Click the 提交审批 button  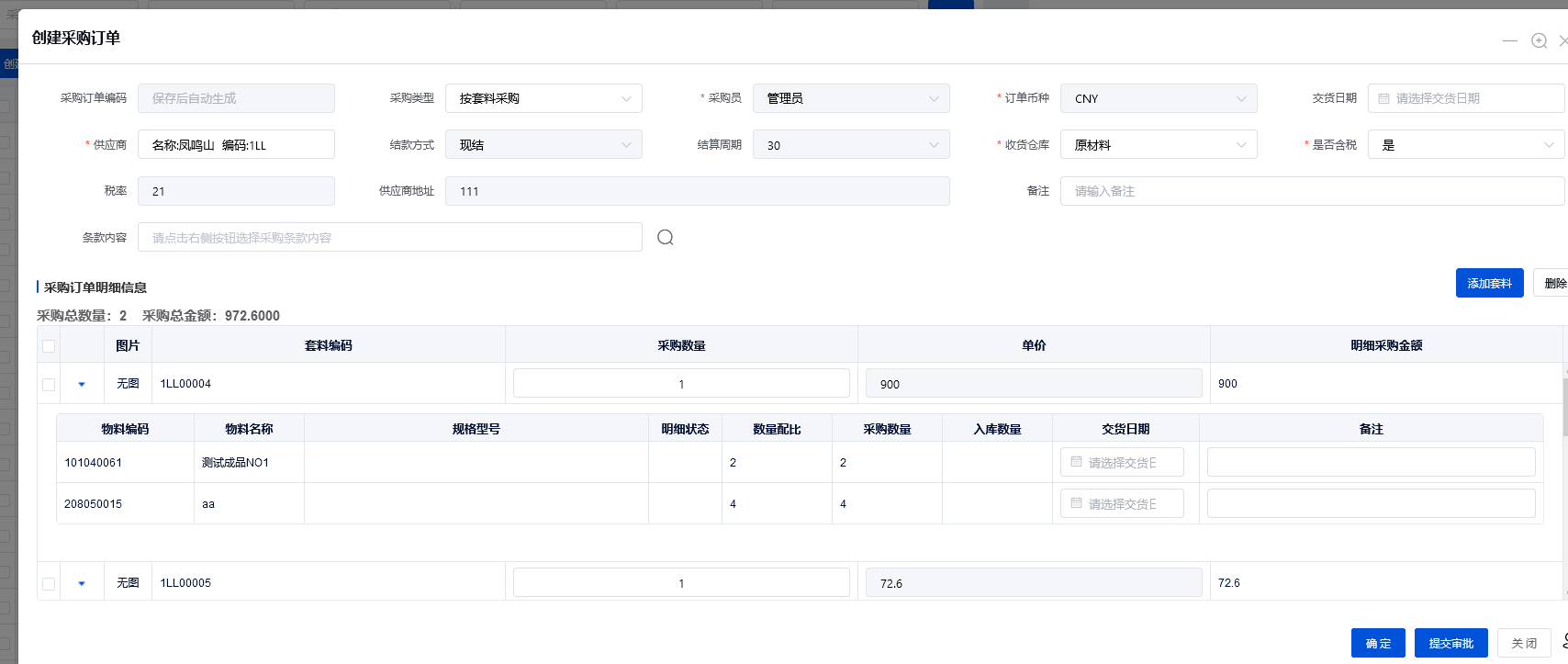pos(1450,643)
